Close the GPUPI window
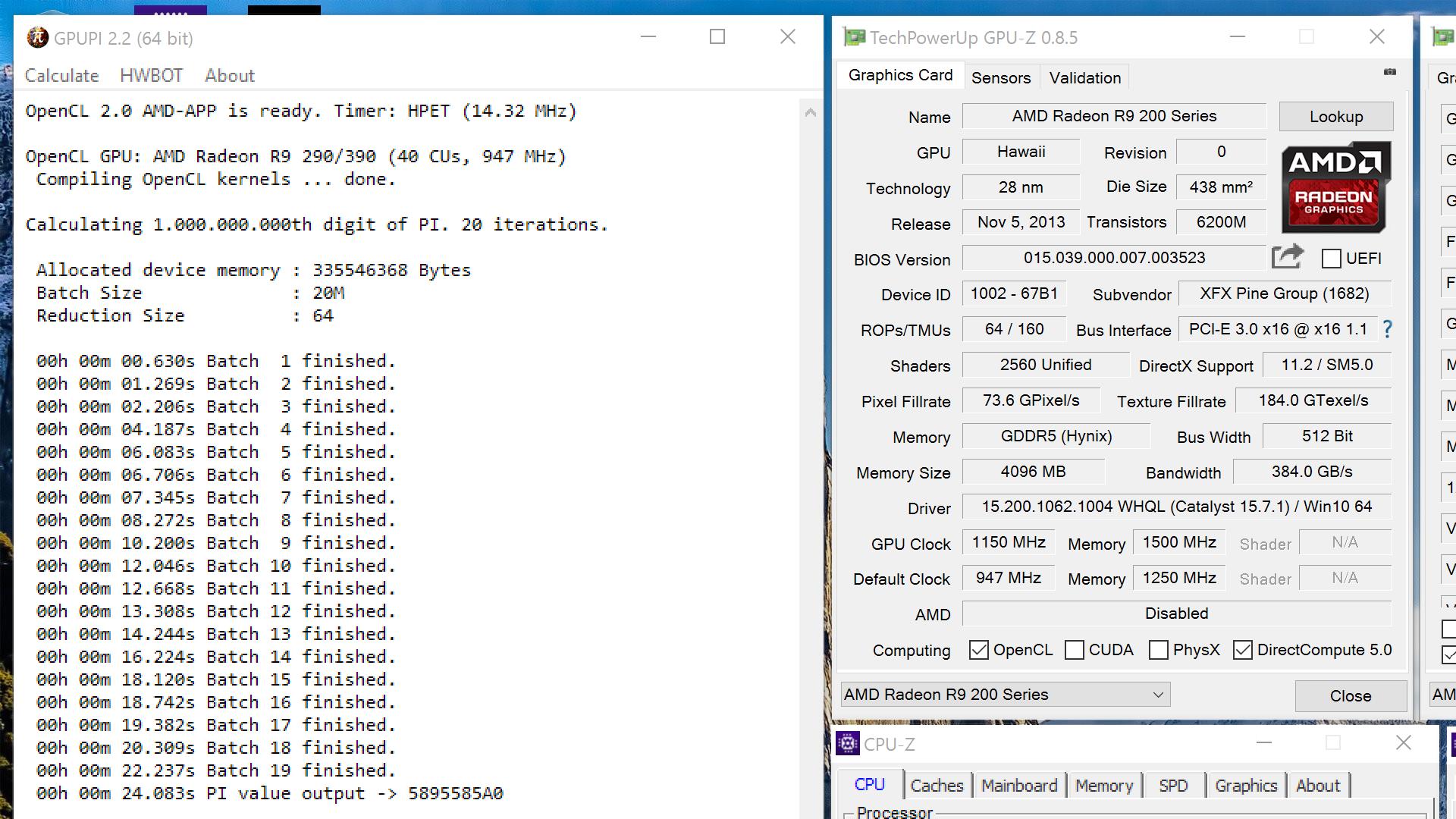The height and width of the screenshot is (819, 1456). (788, 36)
